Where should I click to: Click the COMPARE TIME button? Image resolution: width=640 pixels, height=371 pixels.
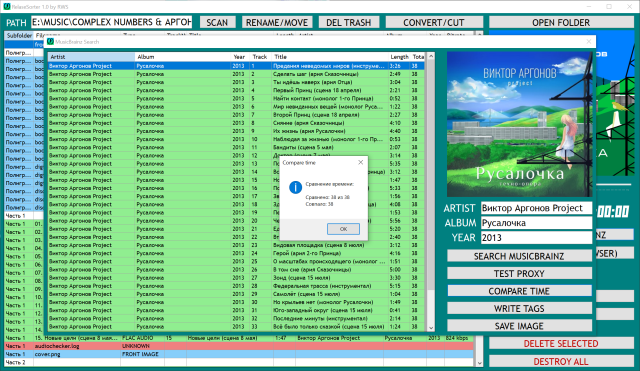[519, 291]
